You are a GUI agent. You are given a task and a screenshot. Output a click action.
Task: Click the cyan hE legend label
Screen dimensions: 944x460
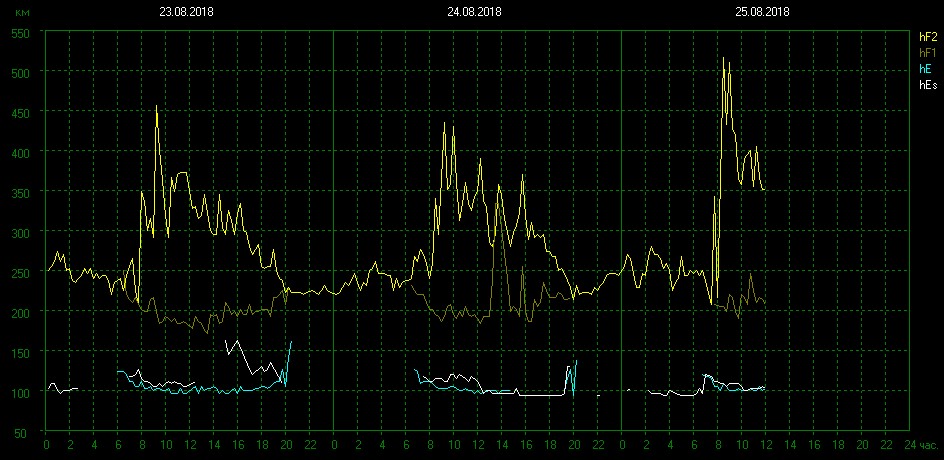click(x=925, y=69)
